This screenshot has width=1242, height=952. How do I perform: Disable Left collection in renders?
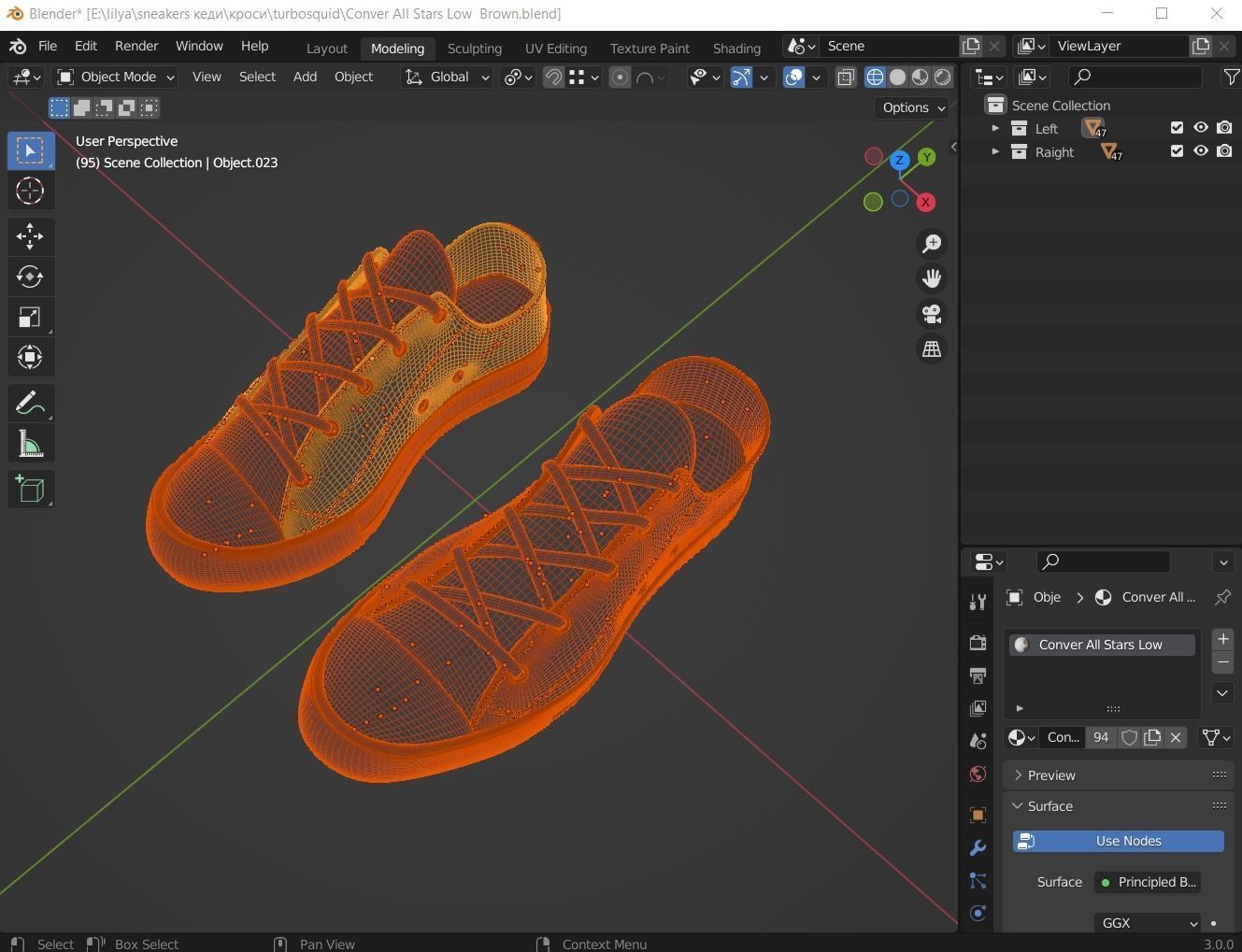(1224, 128)
